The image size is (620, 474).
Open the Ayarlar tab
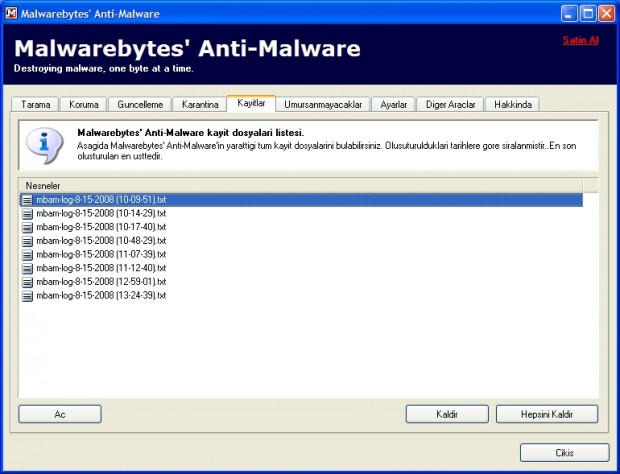(393, 104)
